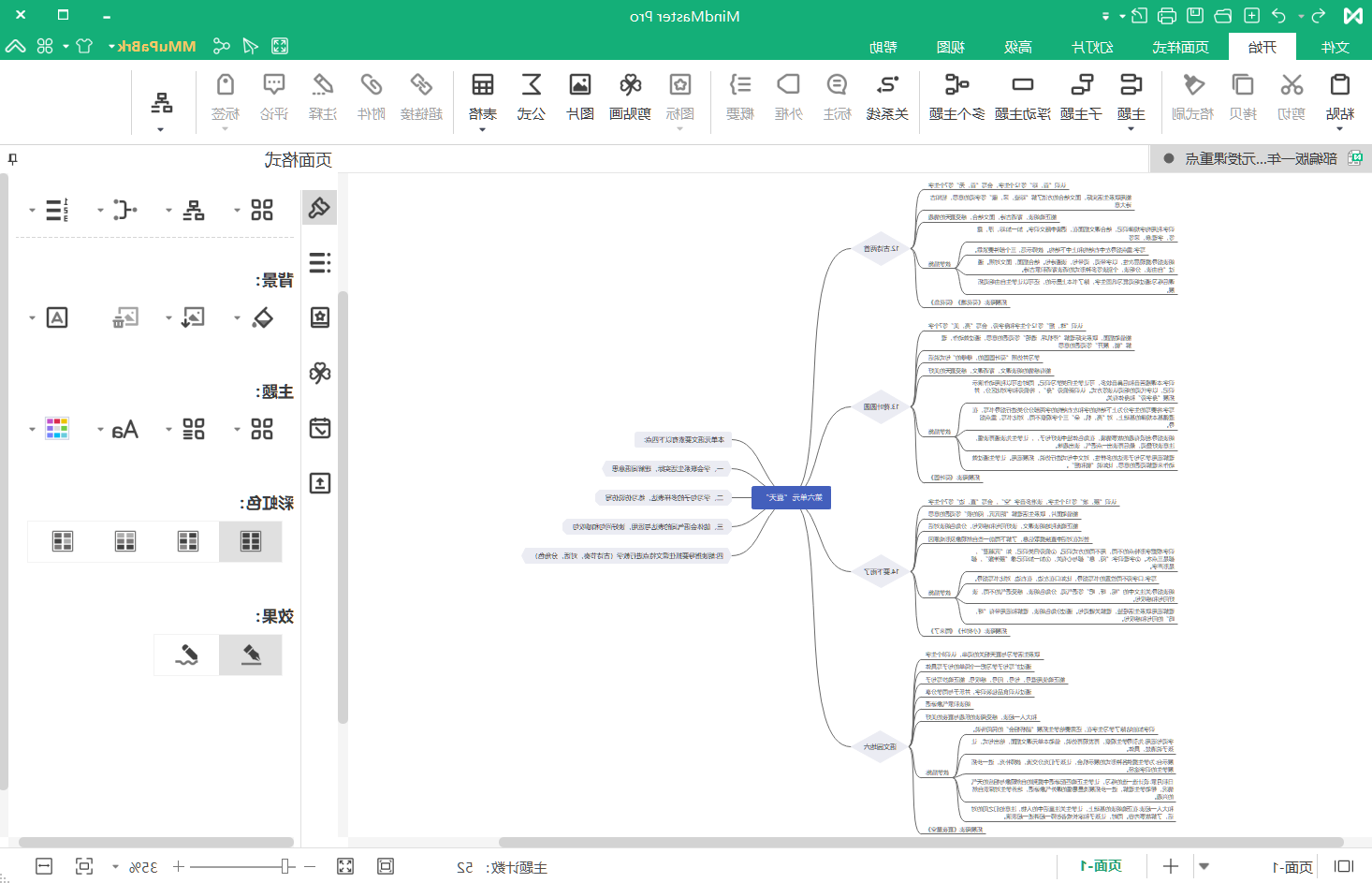Click the zoom slider handle
The image size is (1372, 883).
(285, 867)
